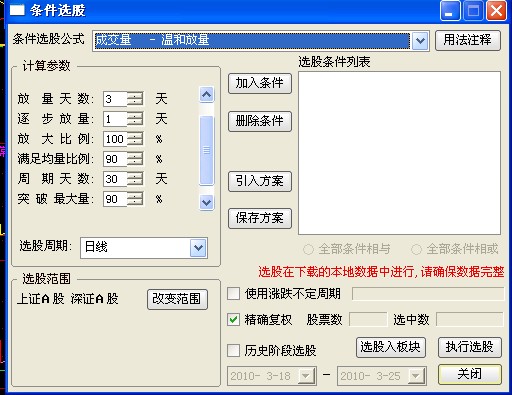Click the 放量天数 input field
This screenshot has width=512, height=395.
115,99
